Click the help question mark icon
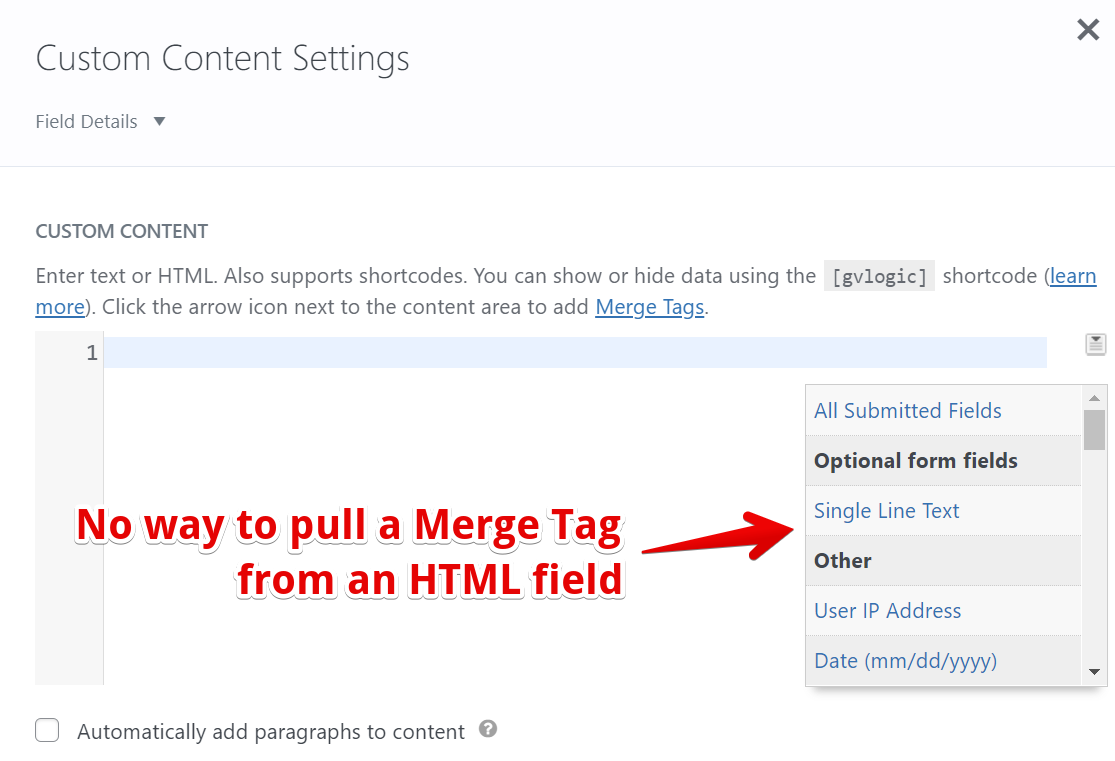 [x=488, y=730]
